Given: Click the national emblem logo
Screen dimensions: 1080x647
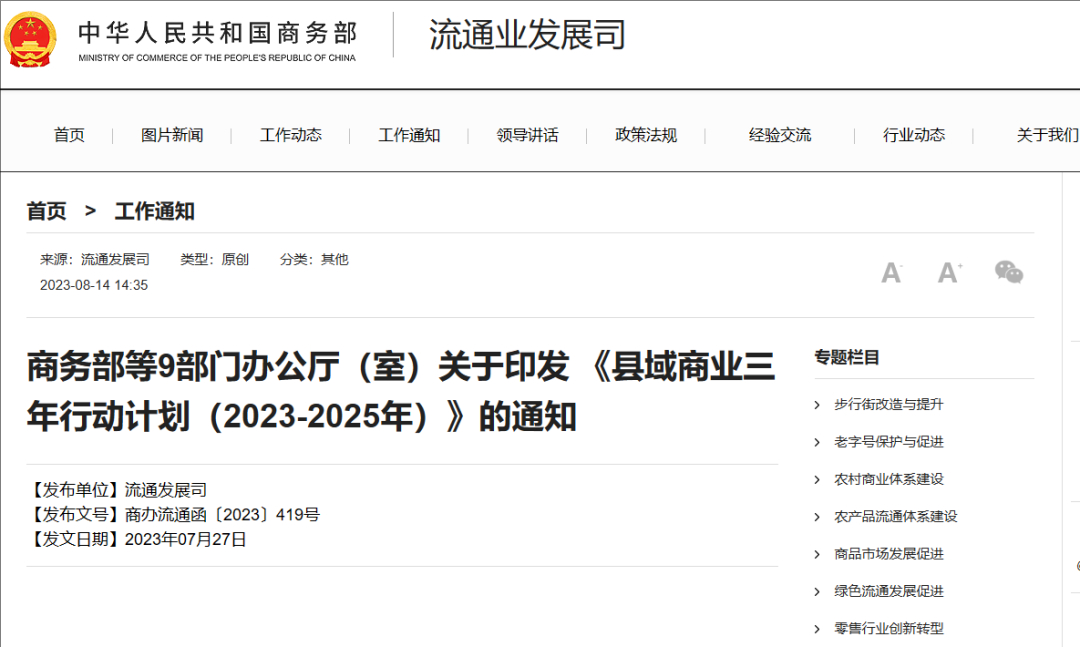Looking at the screenshot, I should [x=30, y=39].
